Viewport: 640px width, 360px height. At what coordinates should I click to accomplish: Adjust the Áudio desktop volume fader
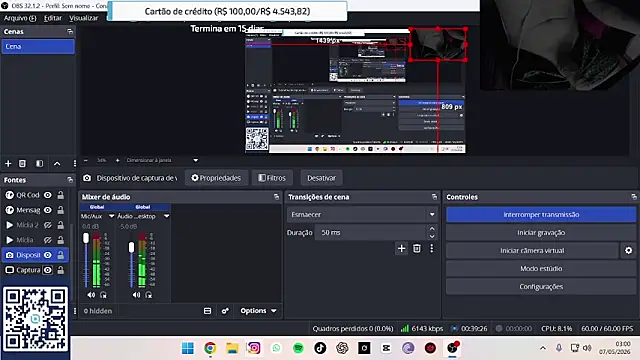(x=131, y=247)
